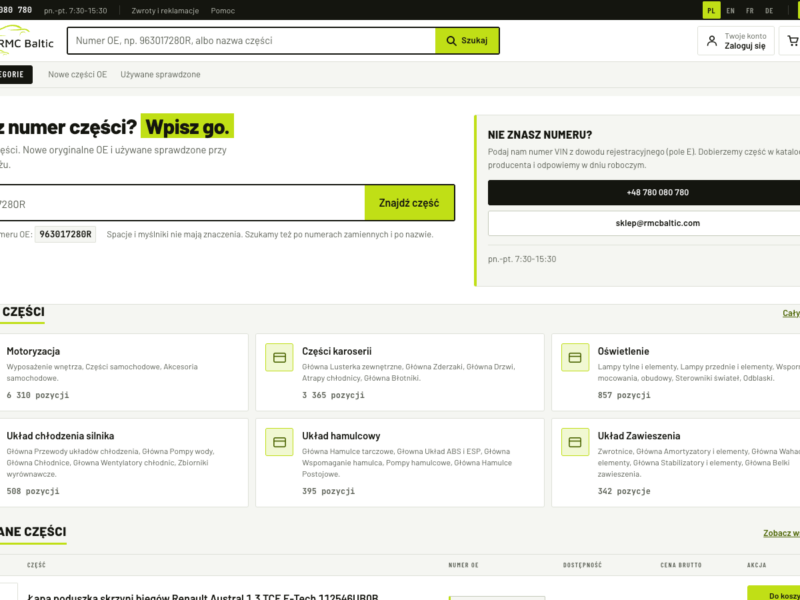
Task: Click the '342 pozycje' count
Action: pyautogui.click(x=624, y=491)
